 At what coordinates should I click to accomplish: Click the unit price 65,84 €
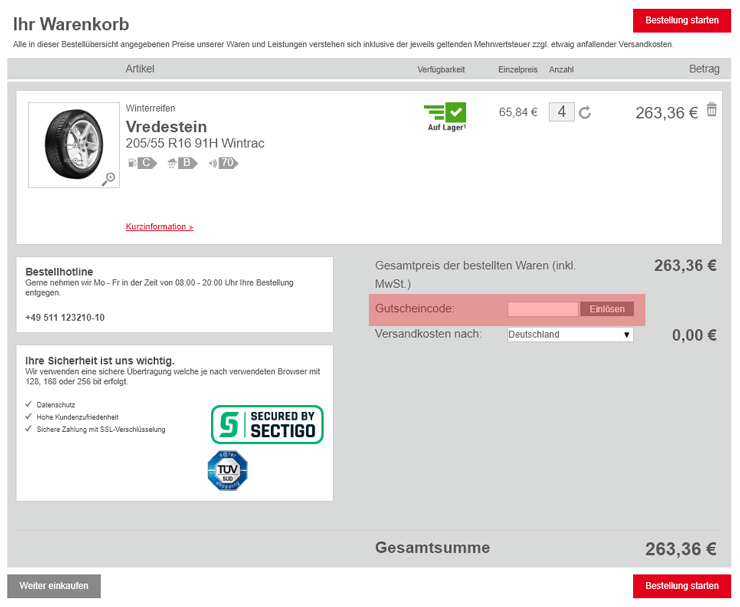518,112
